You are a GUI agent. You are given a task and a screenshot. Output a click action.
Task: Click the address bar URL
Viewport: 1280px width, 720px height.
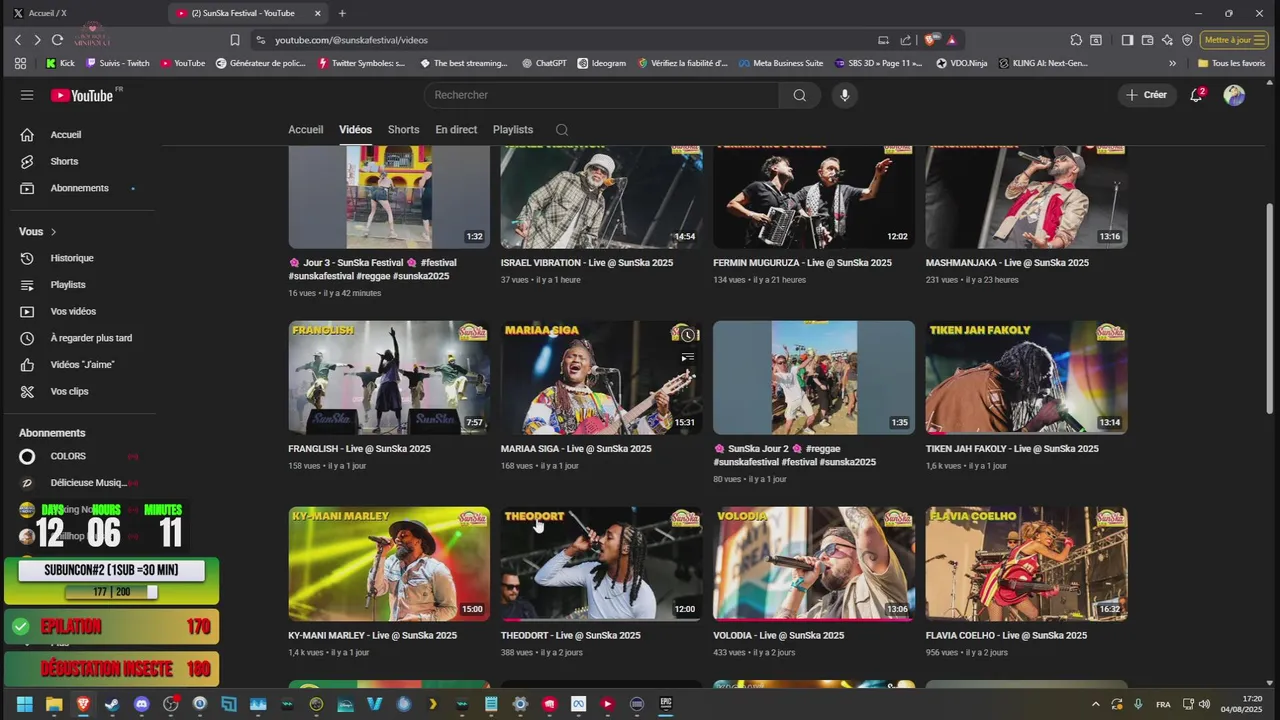pos(351,40)
